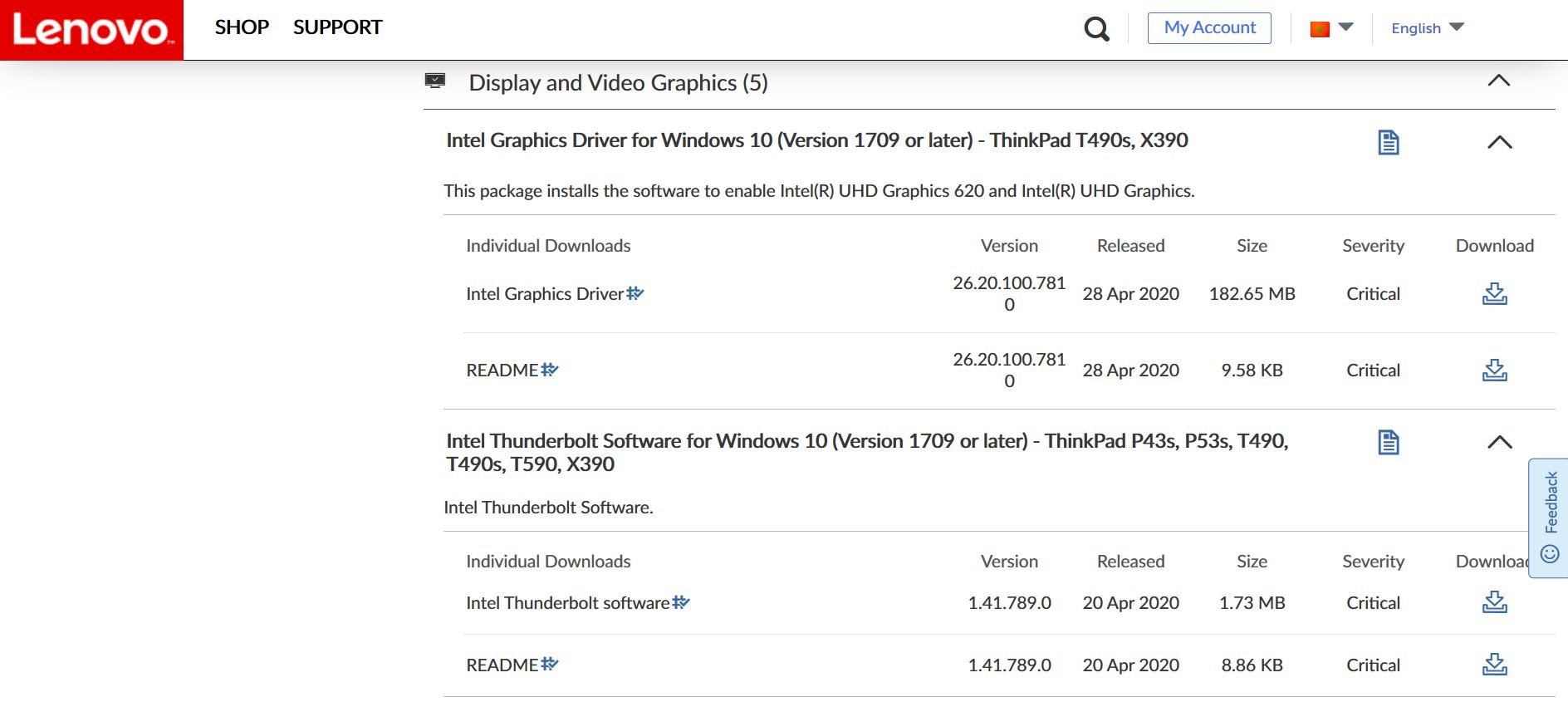Download the Thunderbolt README file
This screenshot has height=702, width=1568.
[1494, 665]
